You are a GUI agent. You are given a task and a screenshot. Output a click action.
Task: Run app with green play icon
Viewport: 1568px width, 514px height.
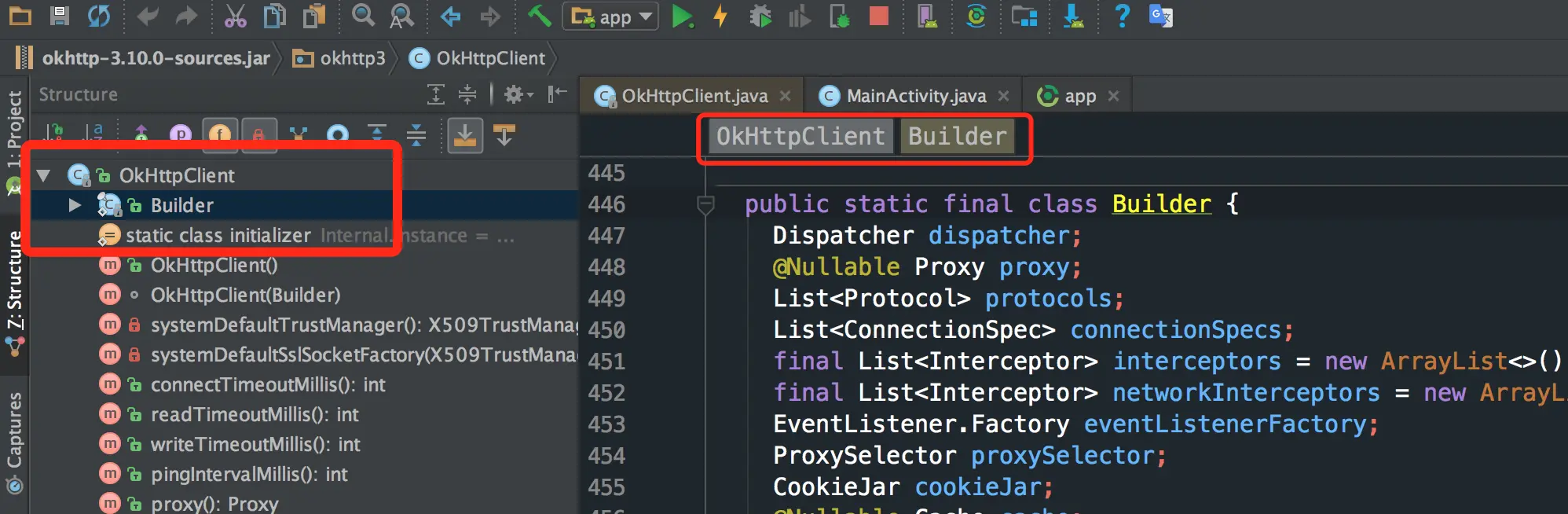coord(683,16)
